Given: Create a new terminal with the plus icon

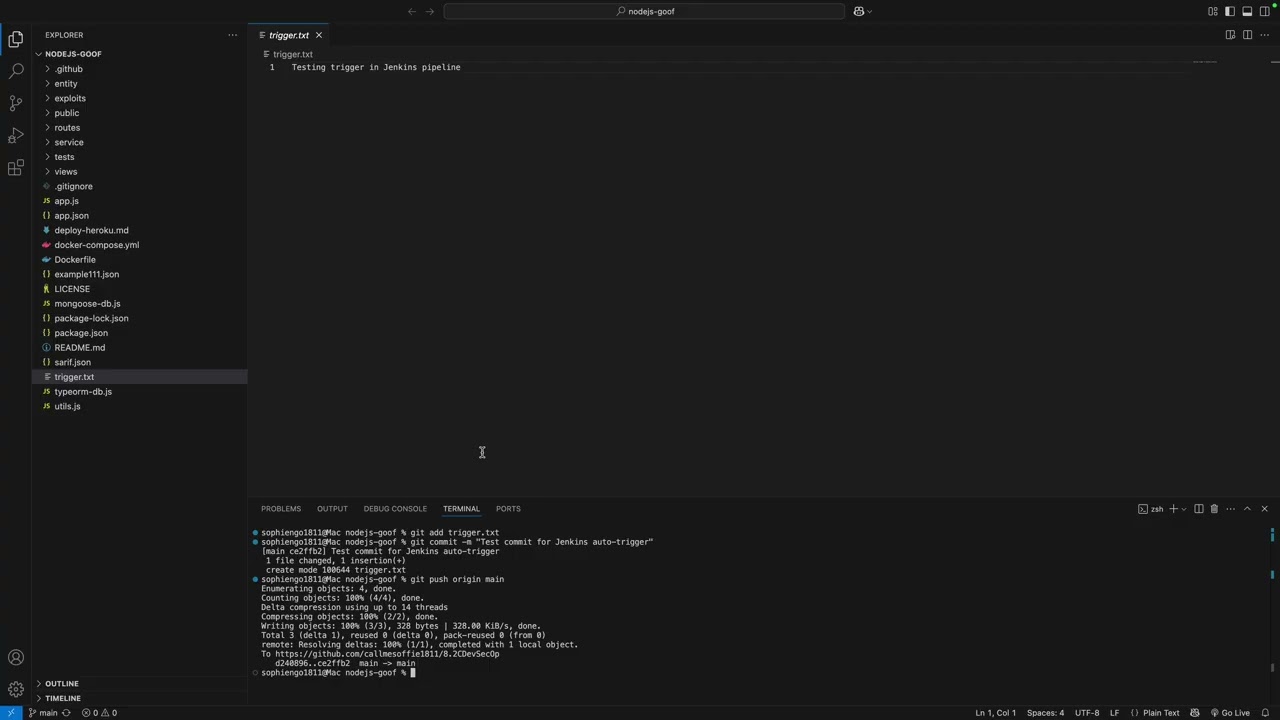Looking at the screenshot, I should pyautogui.click(x=1173, y=509).
